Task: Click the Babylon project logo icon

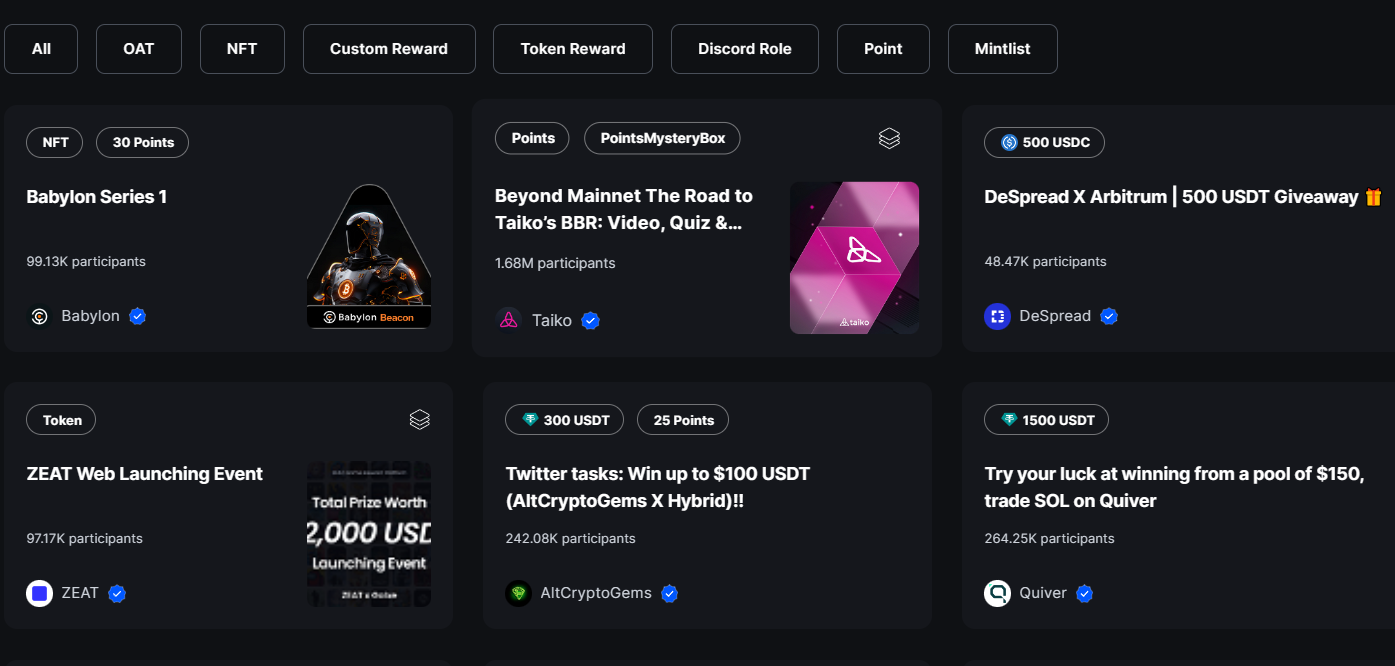Action: coord(39,316)
